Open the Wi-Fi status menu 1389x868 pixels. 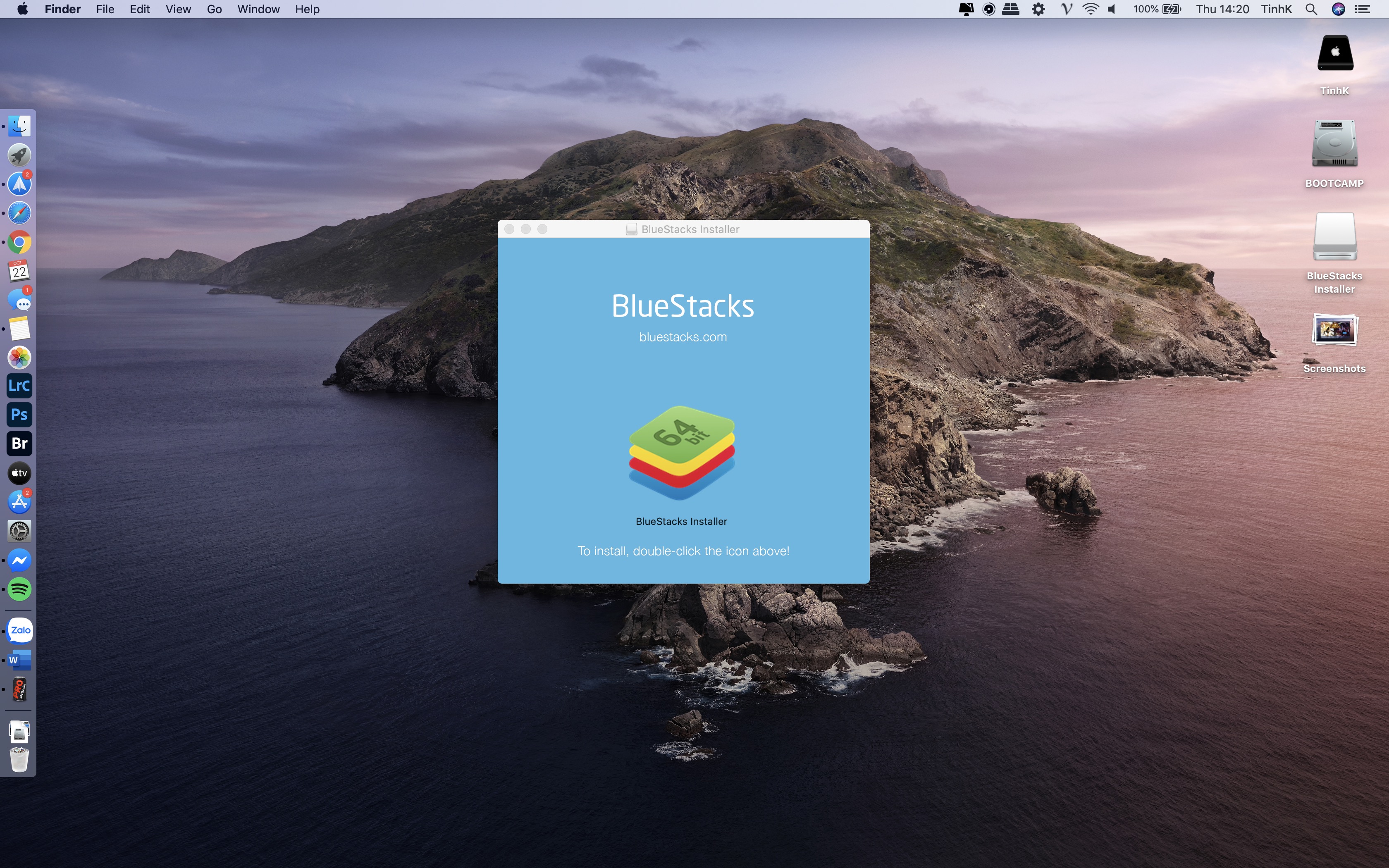tap(1091, 9)
